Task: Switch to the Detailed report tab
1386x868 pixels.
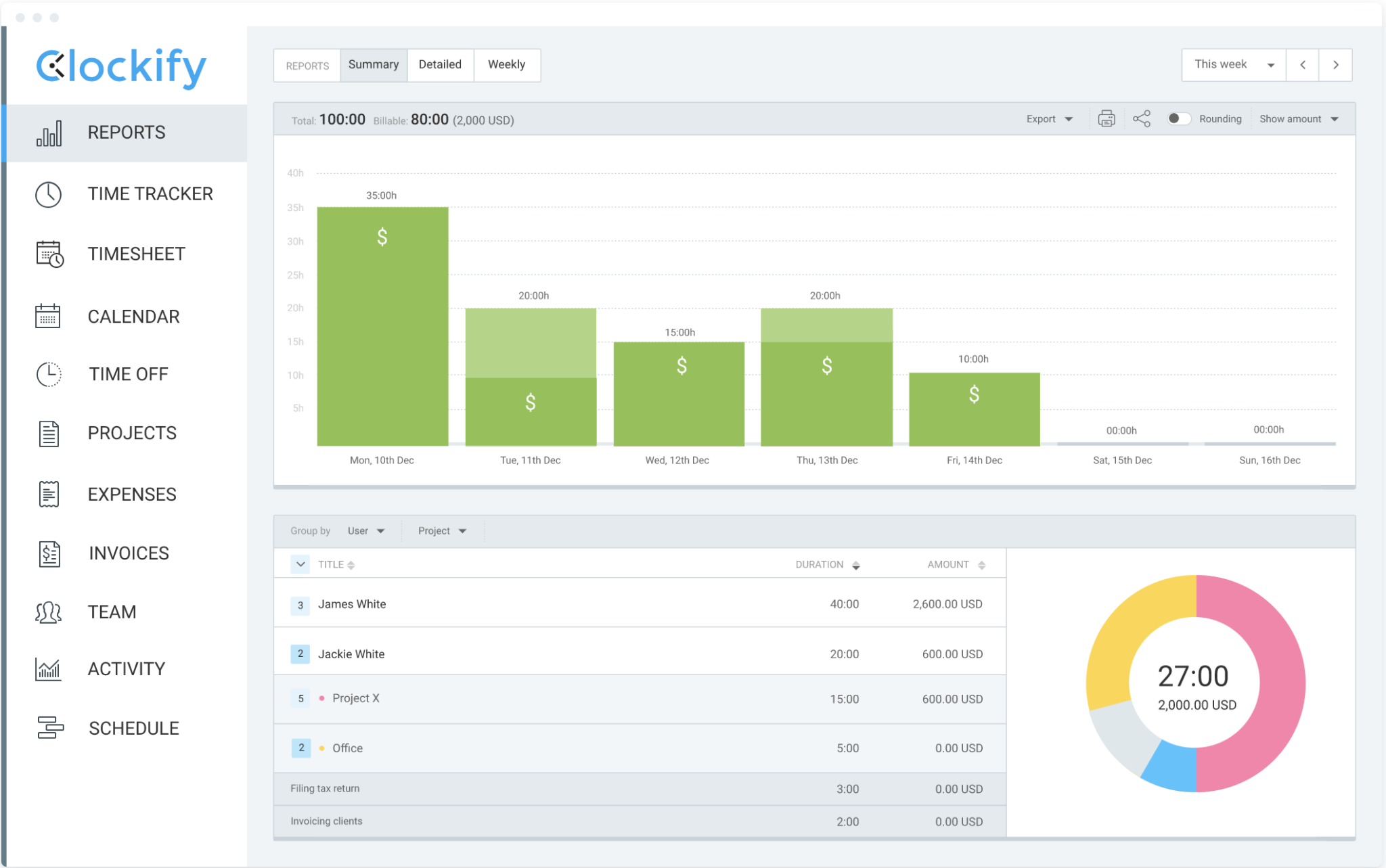Action: pos(440,64)
